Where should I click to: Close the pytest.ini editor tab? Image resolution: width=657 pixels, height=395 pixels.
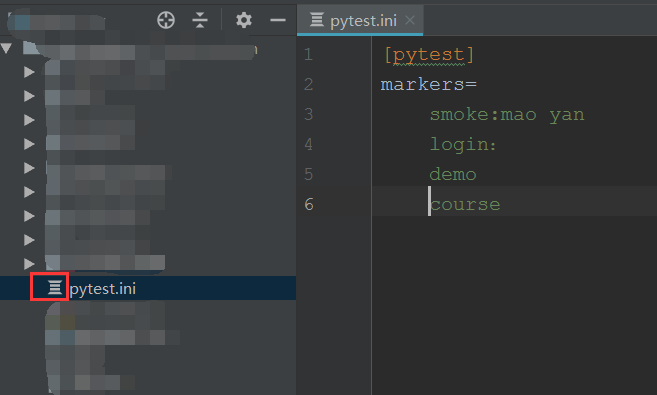pyautogui.click(x=410, y=20)
